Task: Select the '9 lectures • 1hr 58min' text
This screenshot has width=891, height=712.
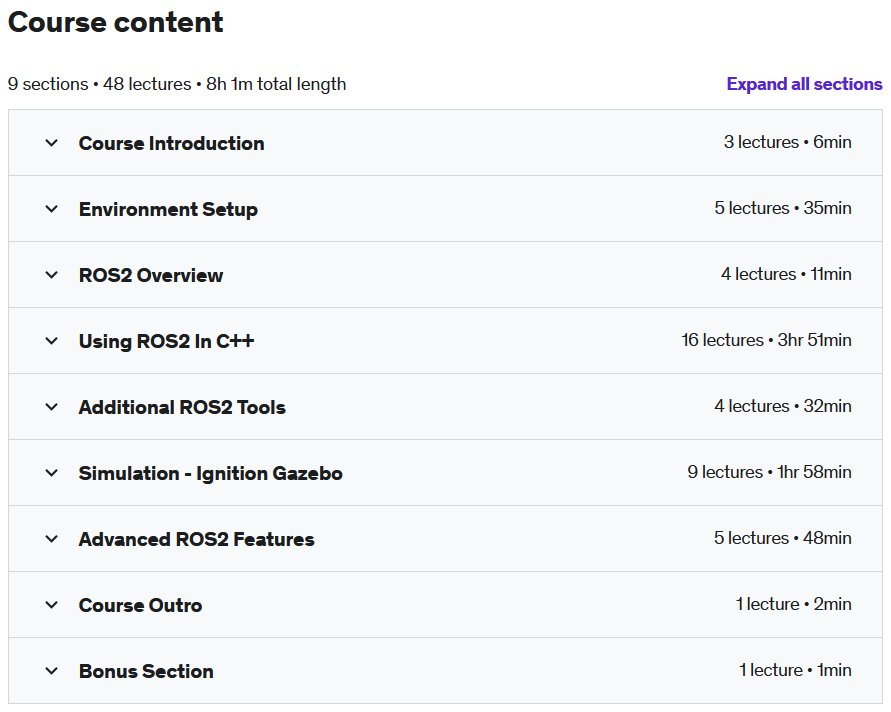Action: tap(769, 472)
